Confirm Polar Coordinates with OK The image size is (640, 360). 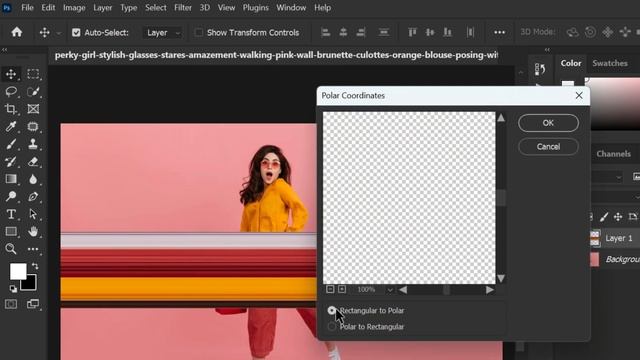(548, 123)
